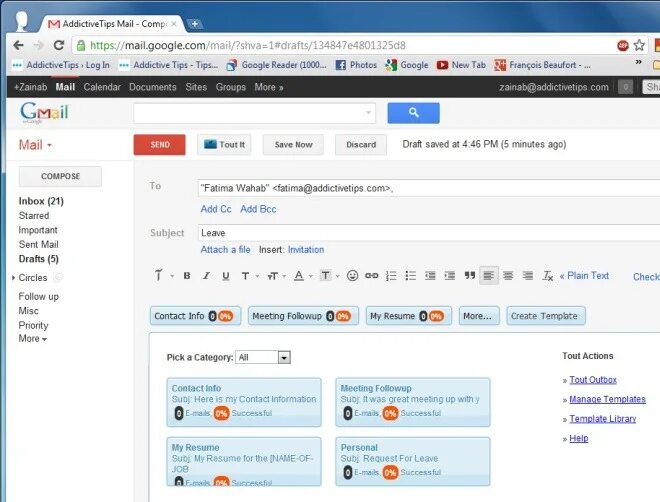The height and width of the screenshot is (502, 660).
Task: Click the Gmail search box
Action: point(254,113)
